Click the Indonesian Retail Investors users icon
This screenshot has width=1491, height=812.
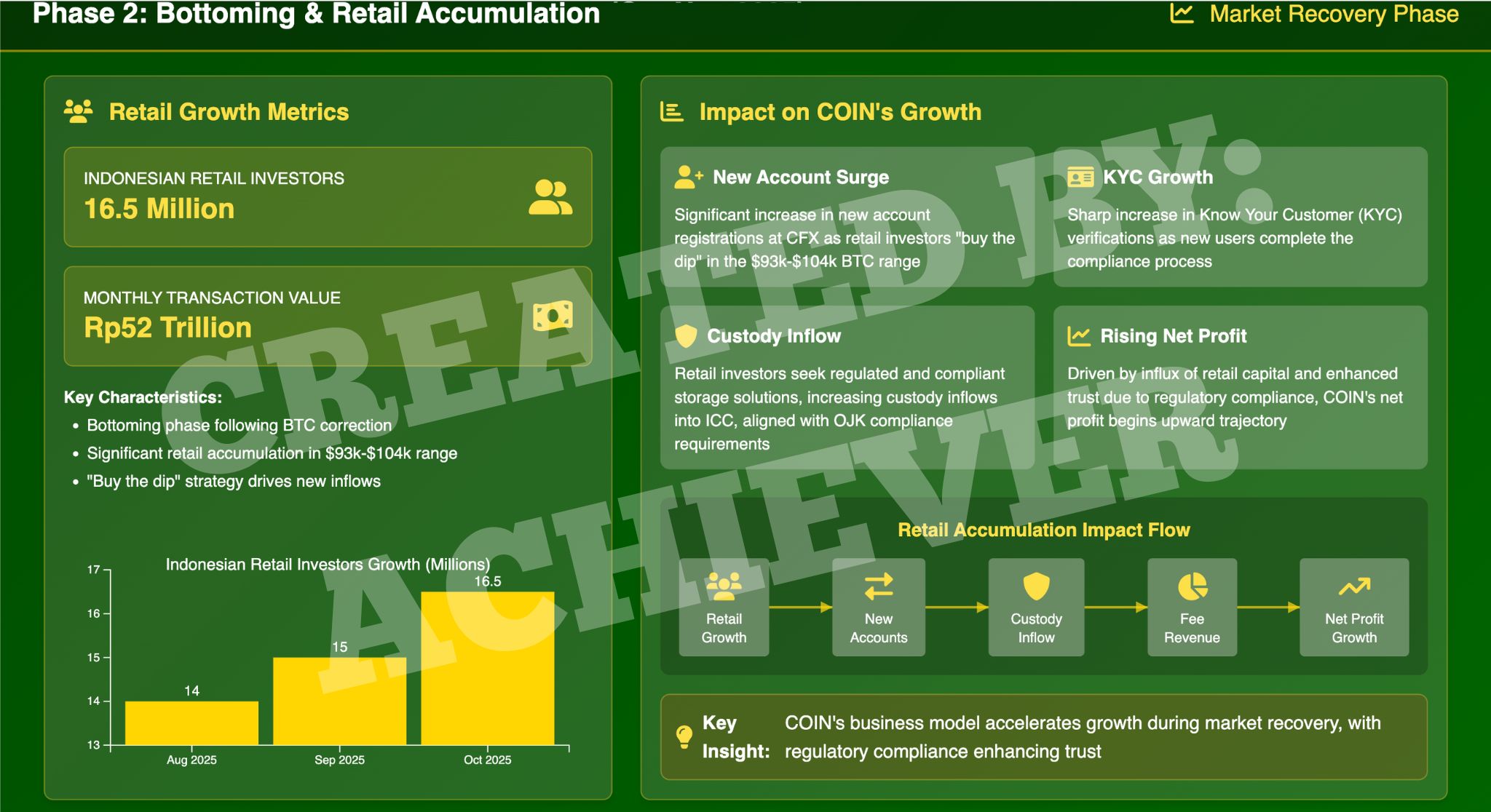[x=550, y=197]
